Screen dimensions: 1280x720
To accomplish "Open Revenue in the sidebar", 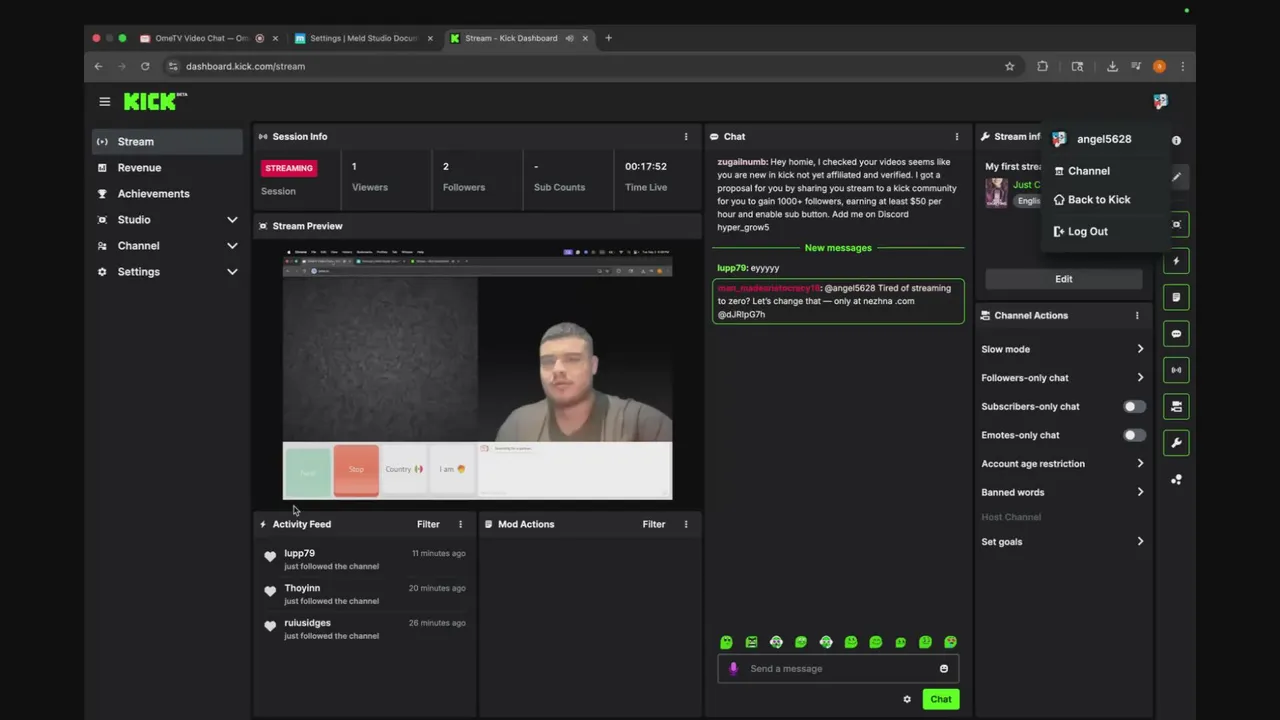I will 167,167.
